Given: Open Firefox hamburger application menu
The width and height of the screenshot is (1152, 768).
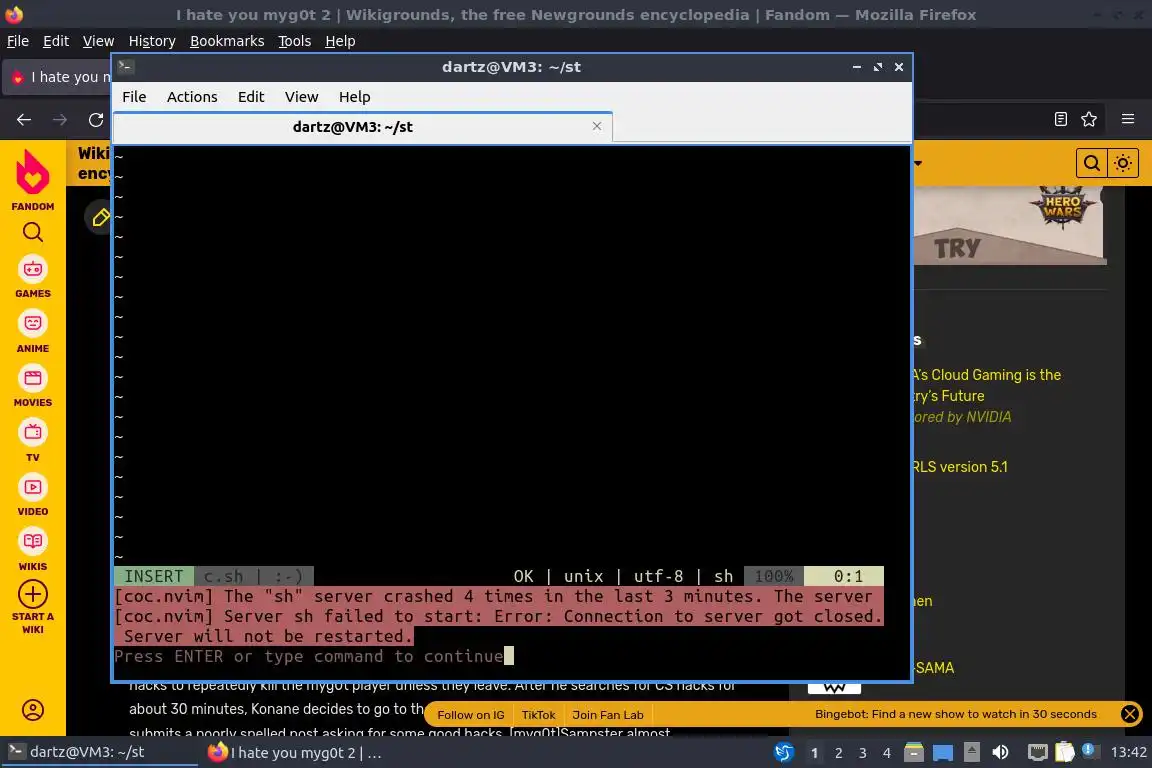Looking at the screenshot, I should pyautogui.click(x=1128, y=119).
